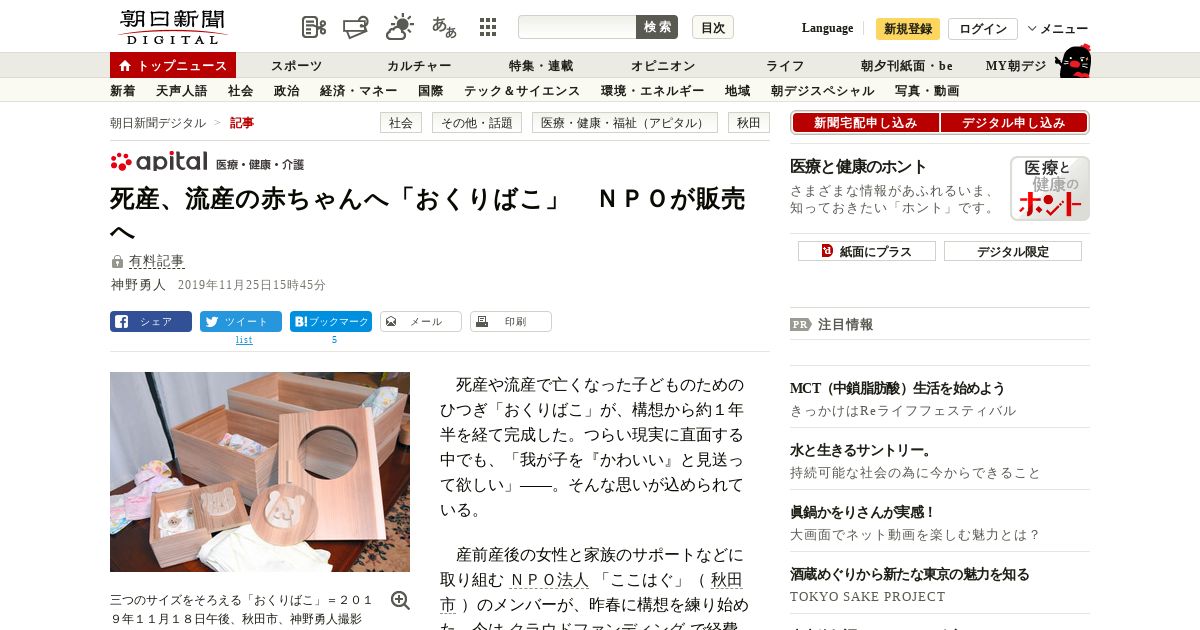Click the 社会 category tag box
The height and width of the screenshot is (630, 1200).
point(401,122)
